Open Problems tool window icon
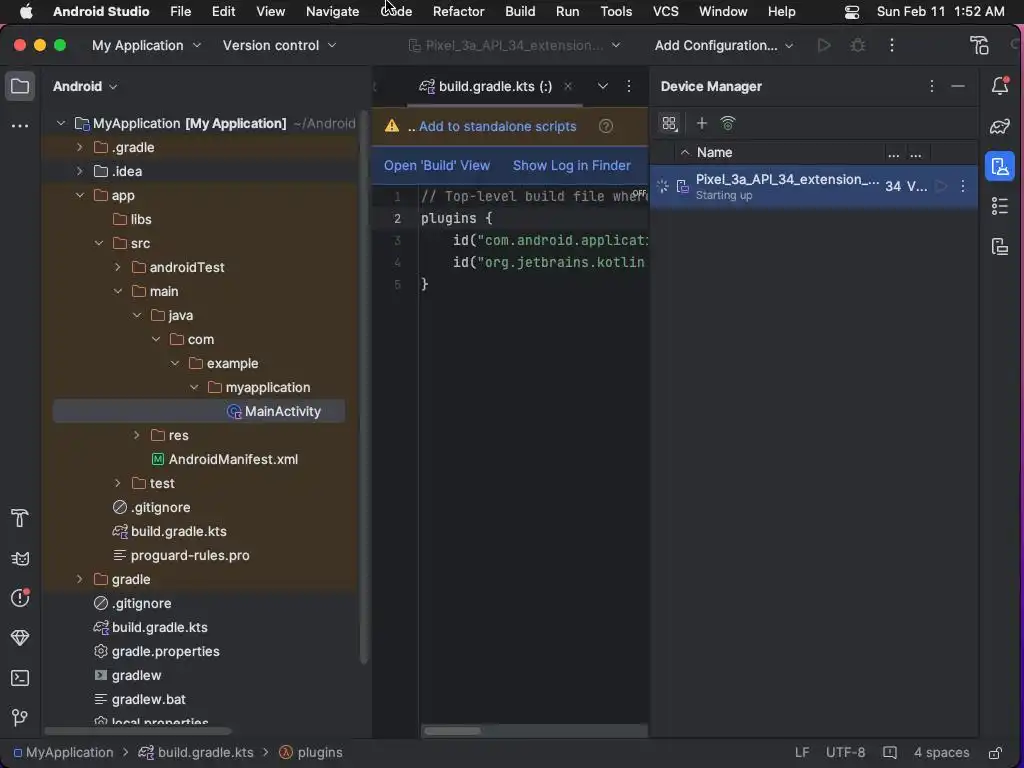1024x768 pixels. tap(20, 598)
